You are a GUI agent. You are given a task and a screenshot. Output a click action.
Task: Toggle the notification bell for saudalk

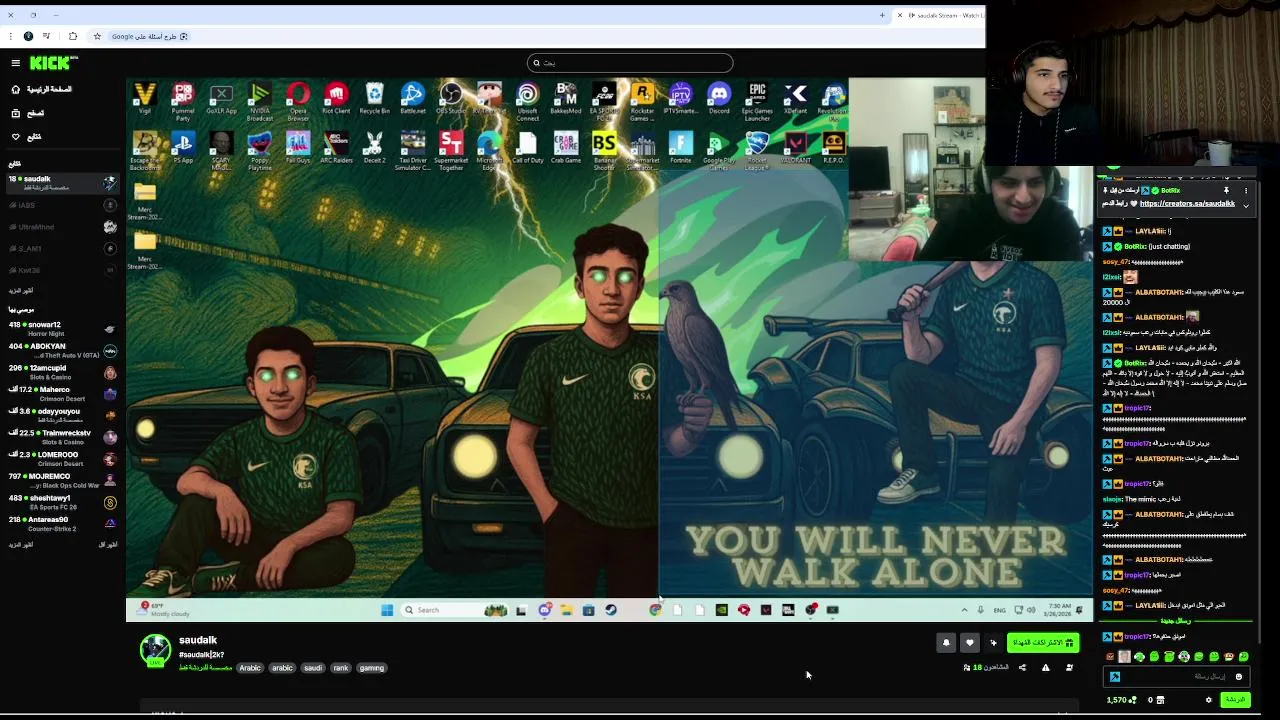(946, 643)
